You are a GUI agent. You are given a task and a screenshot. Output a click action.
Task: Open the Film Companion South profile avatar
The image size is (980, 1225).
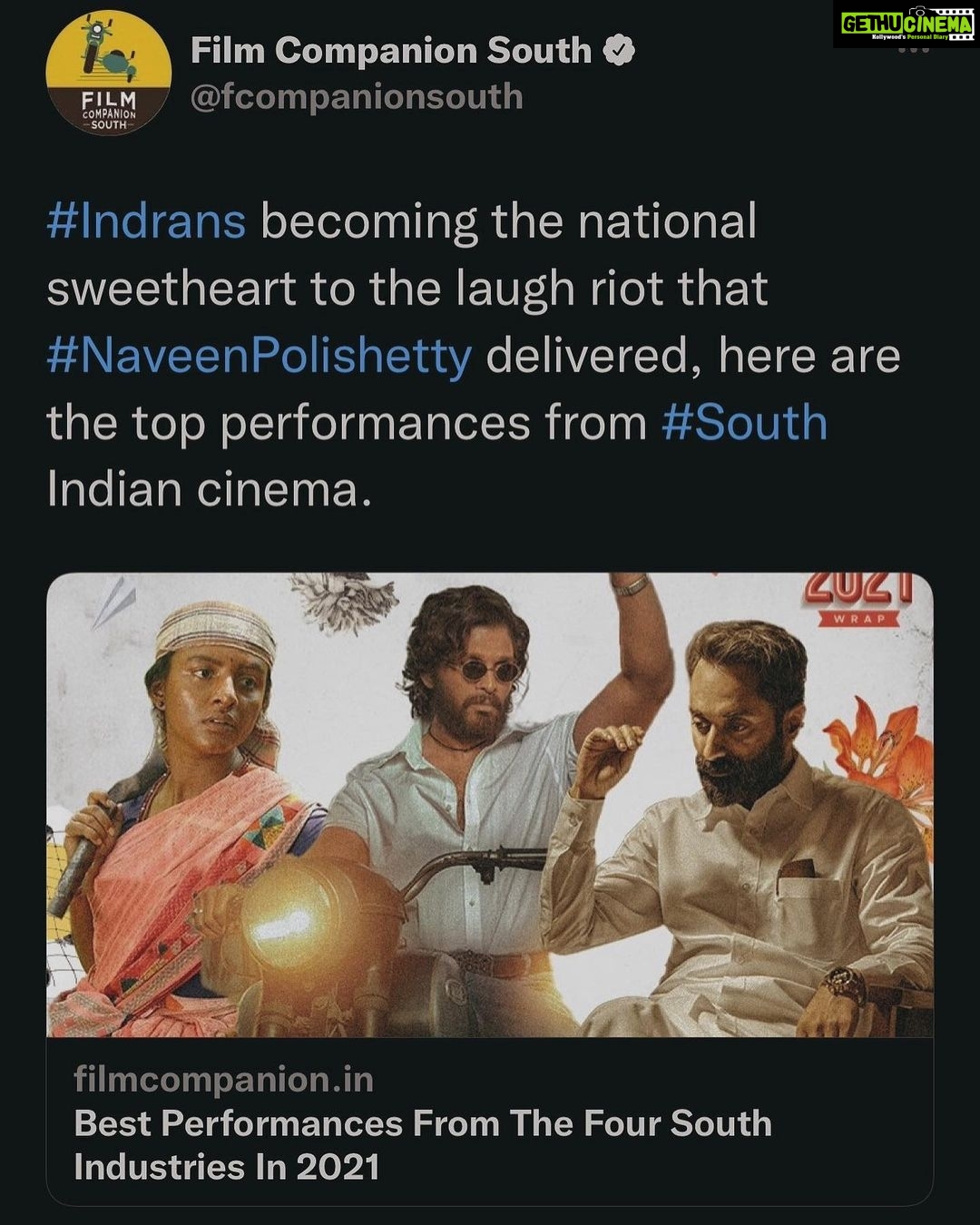click(x=108, y=73)
